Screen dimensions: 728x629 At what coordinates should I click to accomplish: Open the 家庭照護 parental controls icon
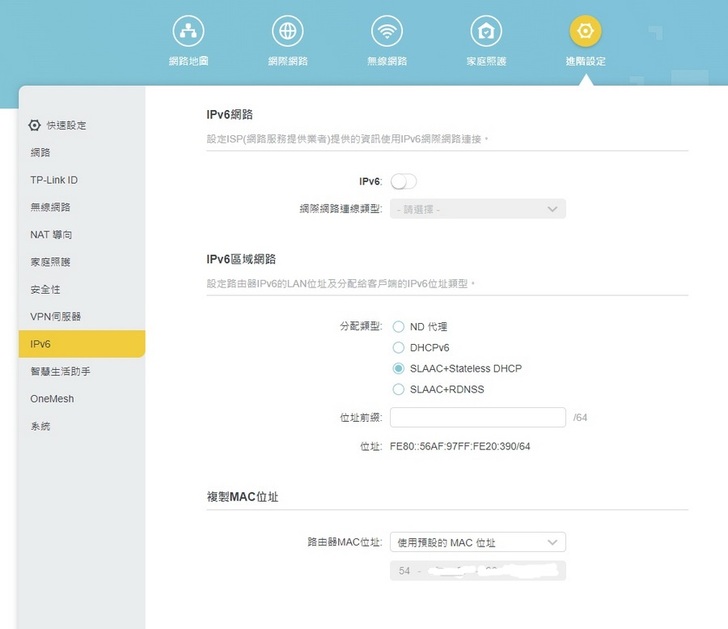(x=486, y=32)
